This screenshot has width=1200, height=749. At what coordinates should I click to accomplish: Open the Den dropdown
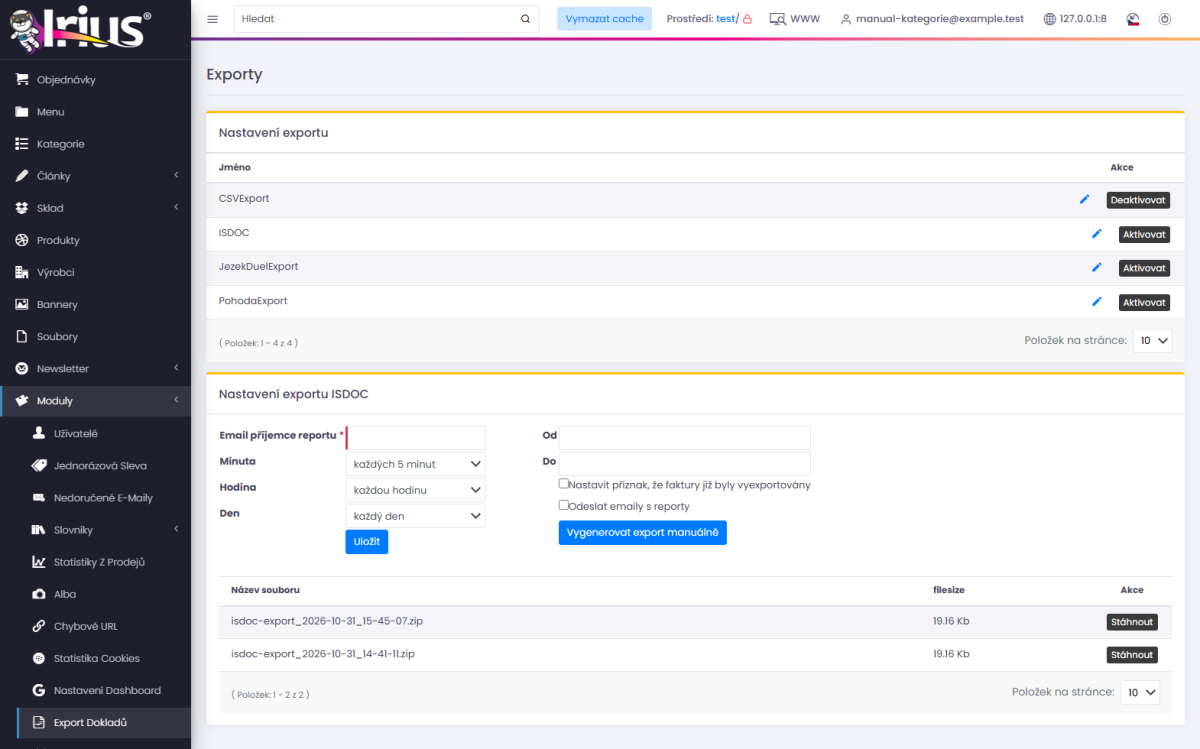[x=415, y=516]
